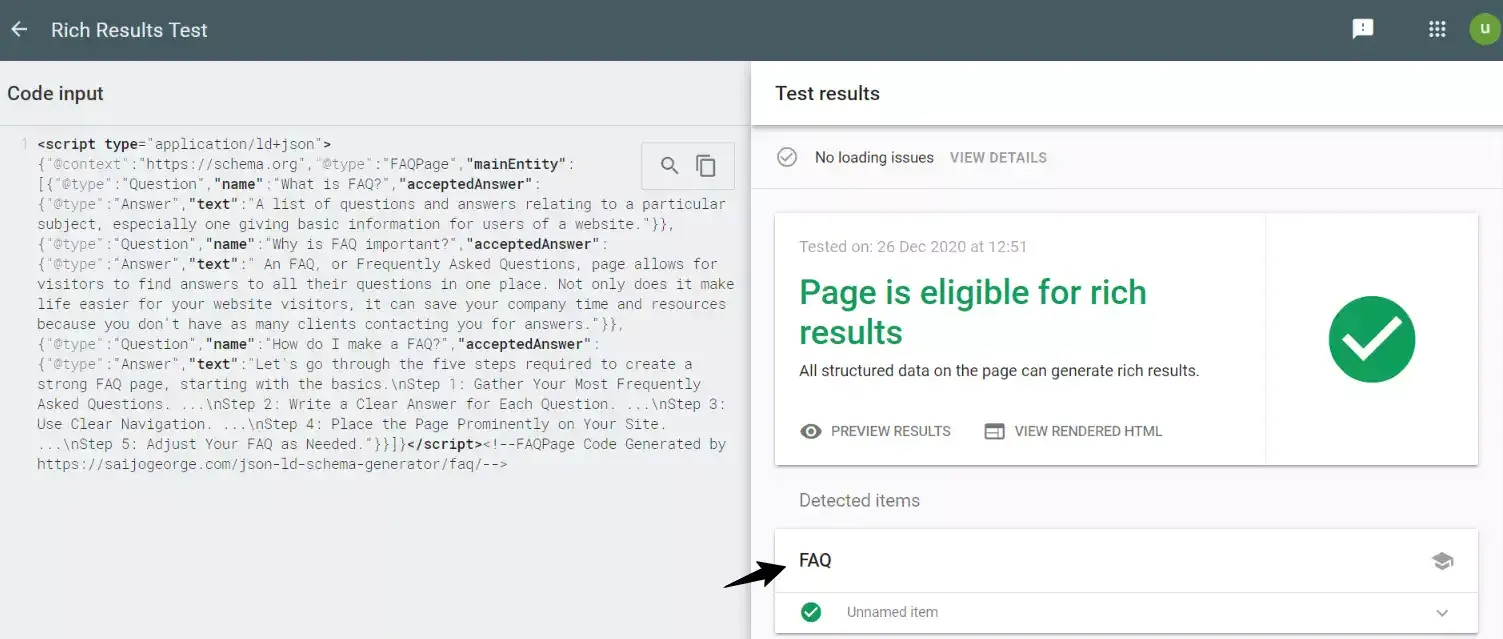Click line number 1 in code gutter

(x=24, y=144)
